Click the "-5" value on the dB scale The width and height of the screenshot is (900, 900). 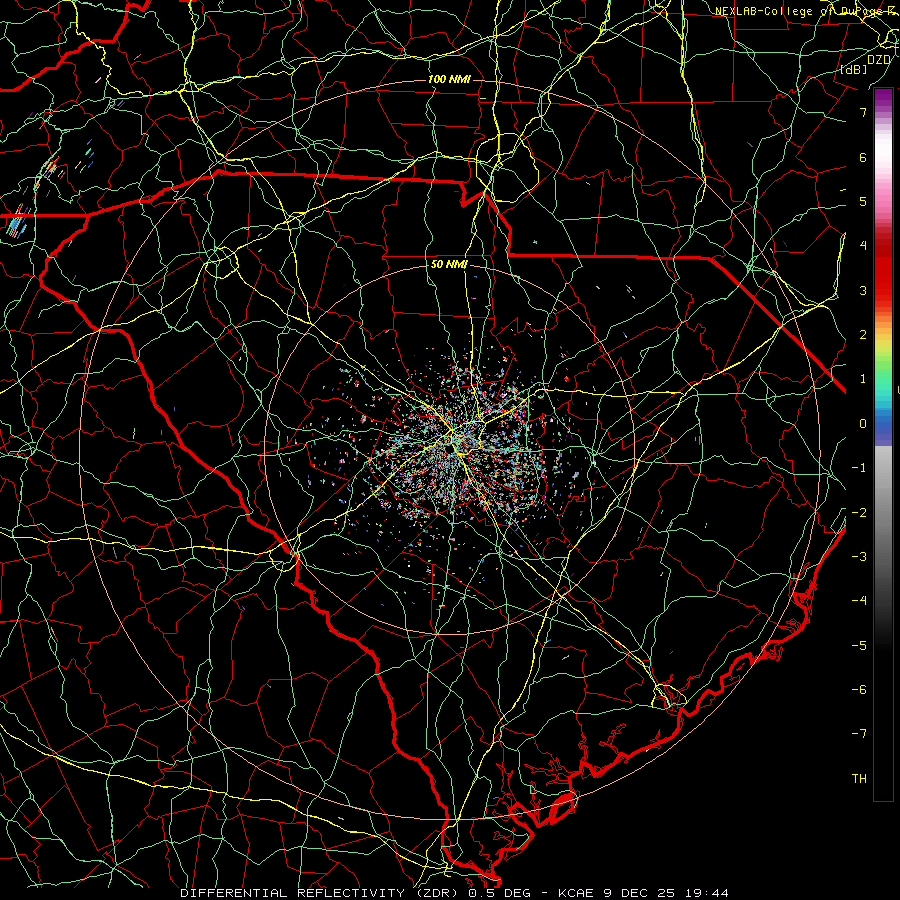tap(859, 646)
